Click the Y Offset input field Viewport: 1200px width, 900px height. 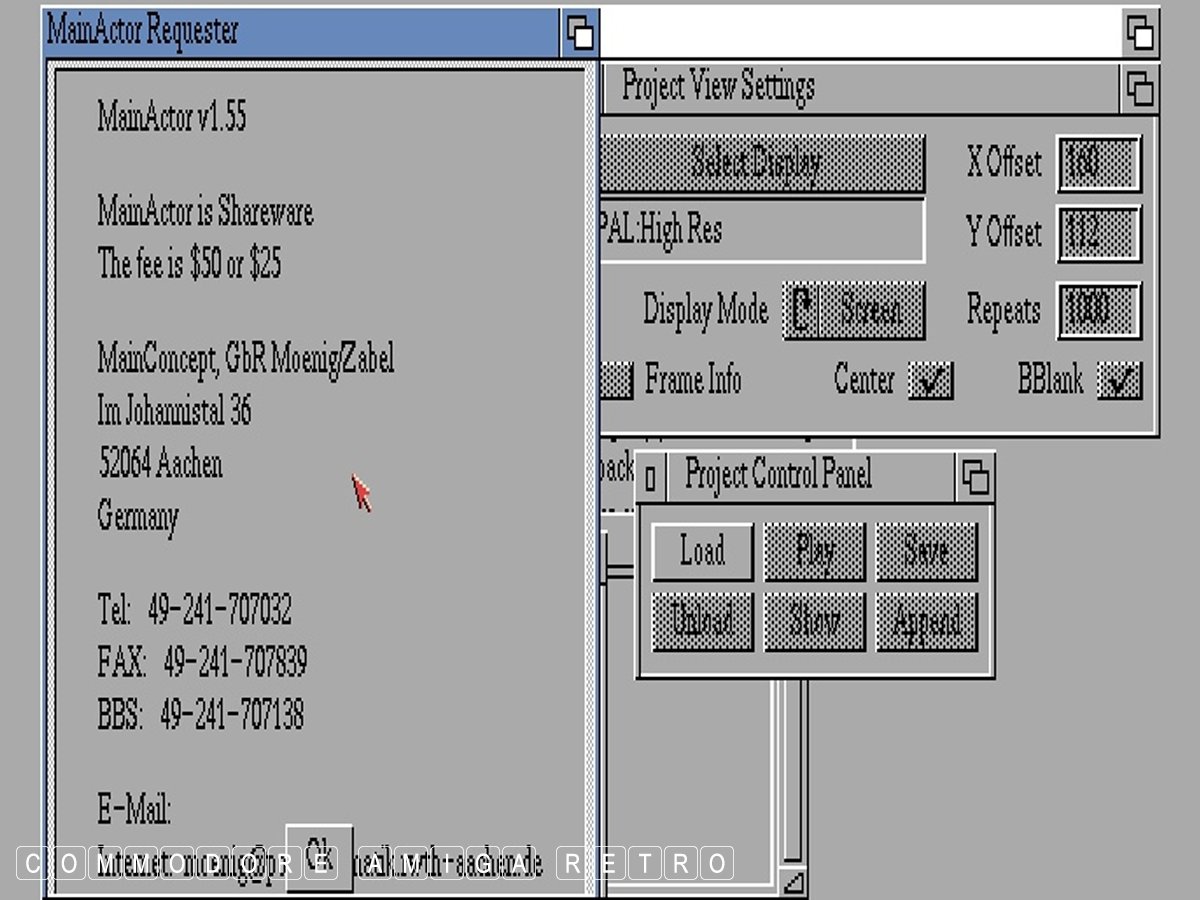pyautogui.click(x=1099, y=234)
